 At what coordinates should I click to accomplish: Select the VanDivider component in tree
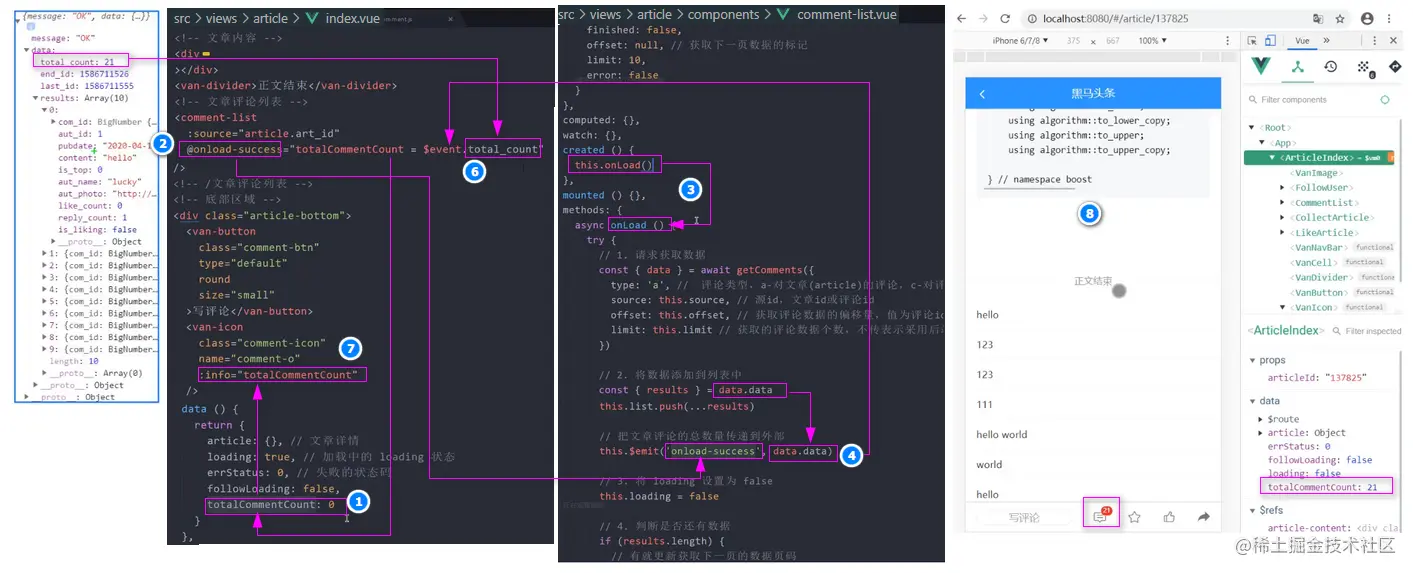click(x=1320, y=277)
